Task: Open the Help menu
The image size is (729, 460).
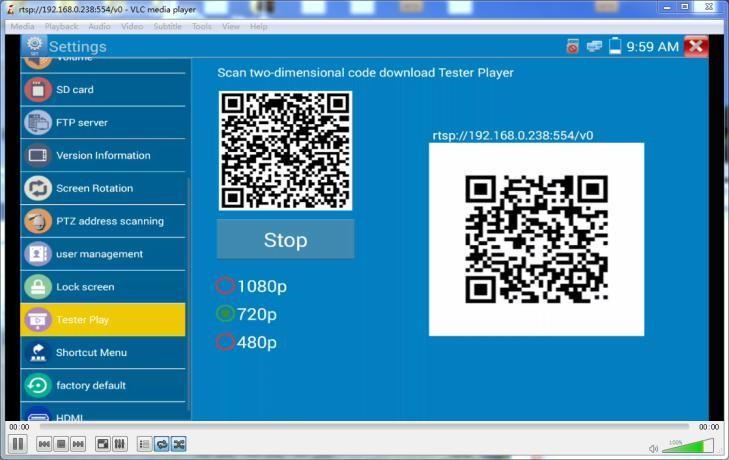Action: point(258,27)
